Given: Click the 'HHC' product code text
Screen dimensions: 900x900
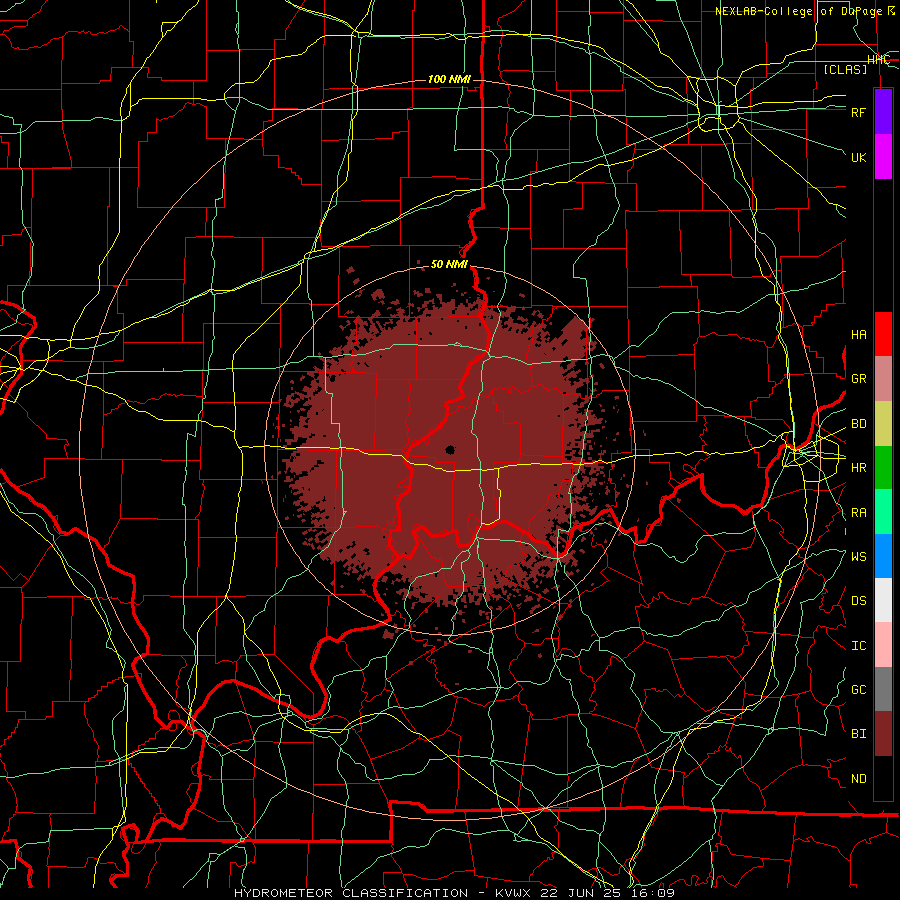Looking at the screenshot, I should (879, 60).
